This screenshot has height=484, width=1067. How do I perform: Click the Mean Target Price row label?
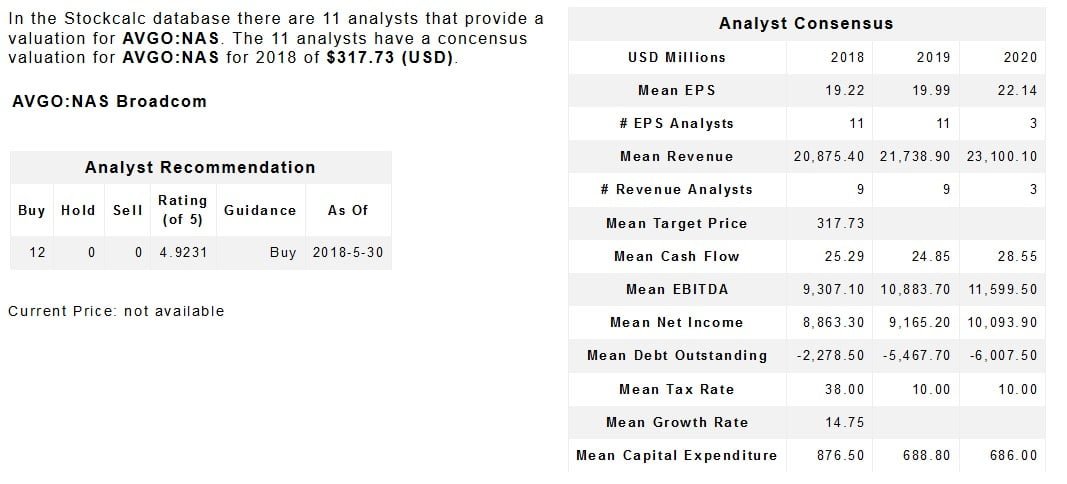click(676, 223)
